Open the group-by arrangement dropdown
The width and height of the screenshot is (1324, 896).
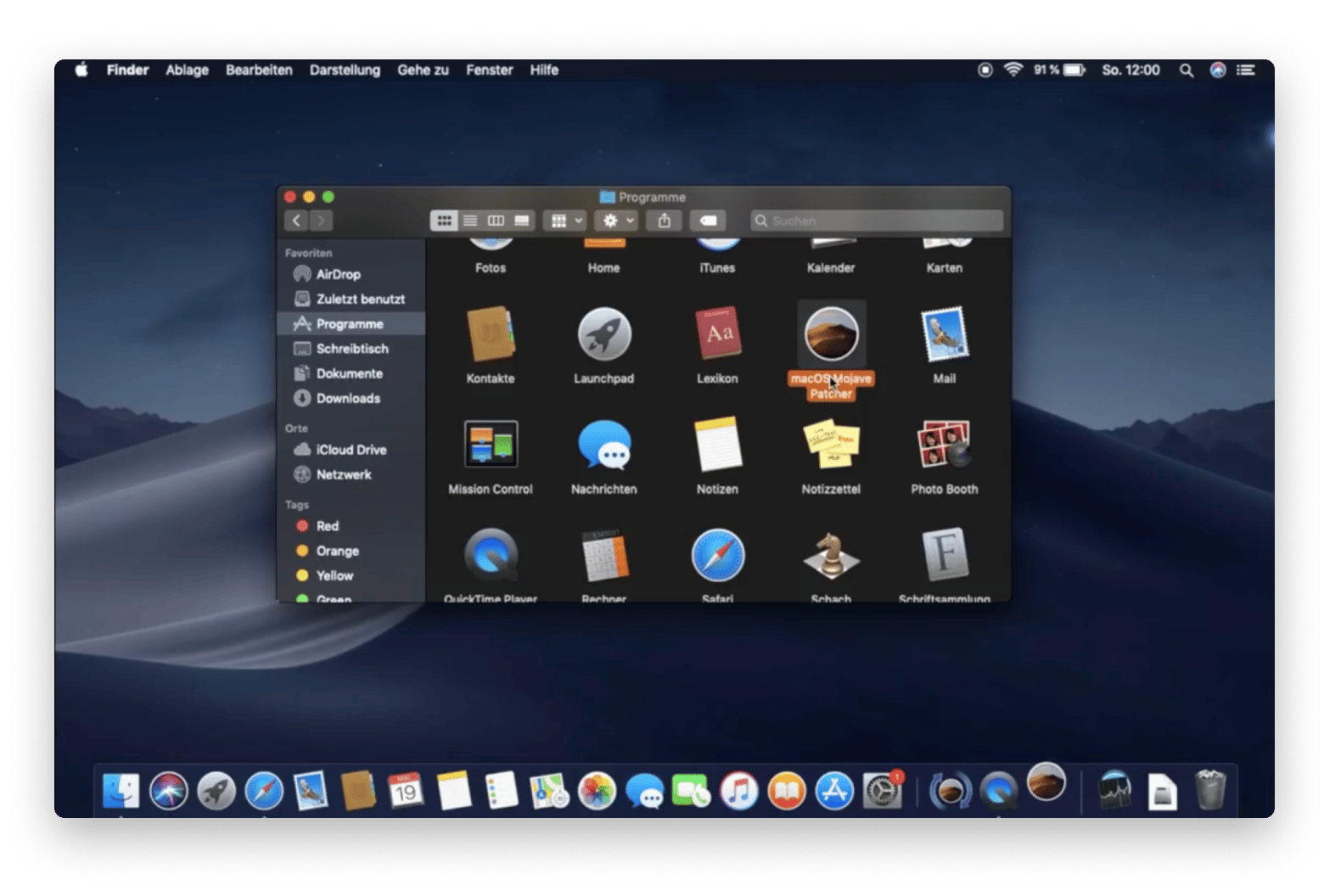coord(565,221)
